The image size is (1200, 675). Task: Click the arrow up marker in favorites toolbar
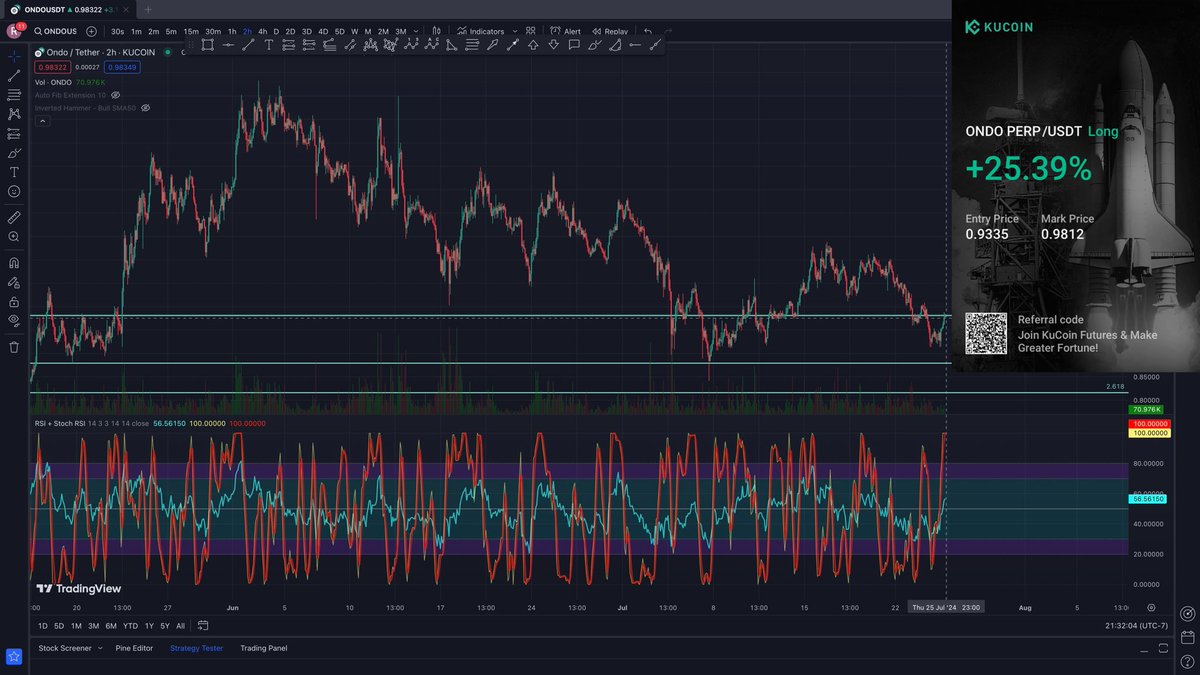coord(533,44)
